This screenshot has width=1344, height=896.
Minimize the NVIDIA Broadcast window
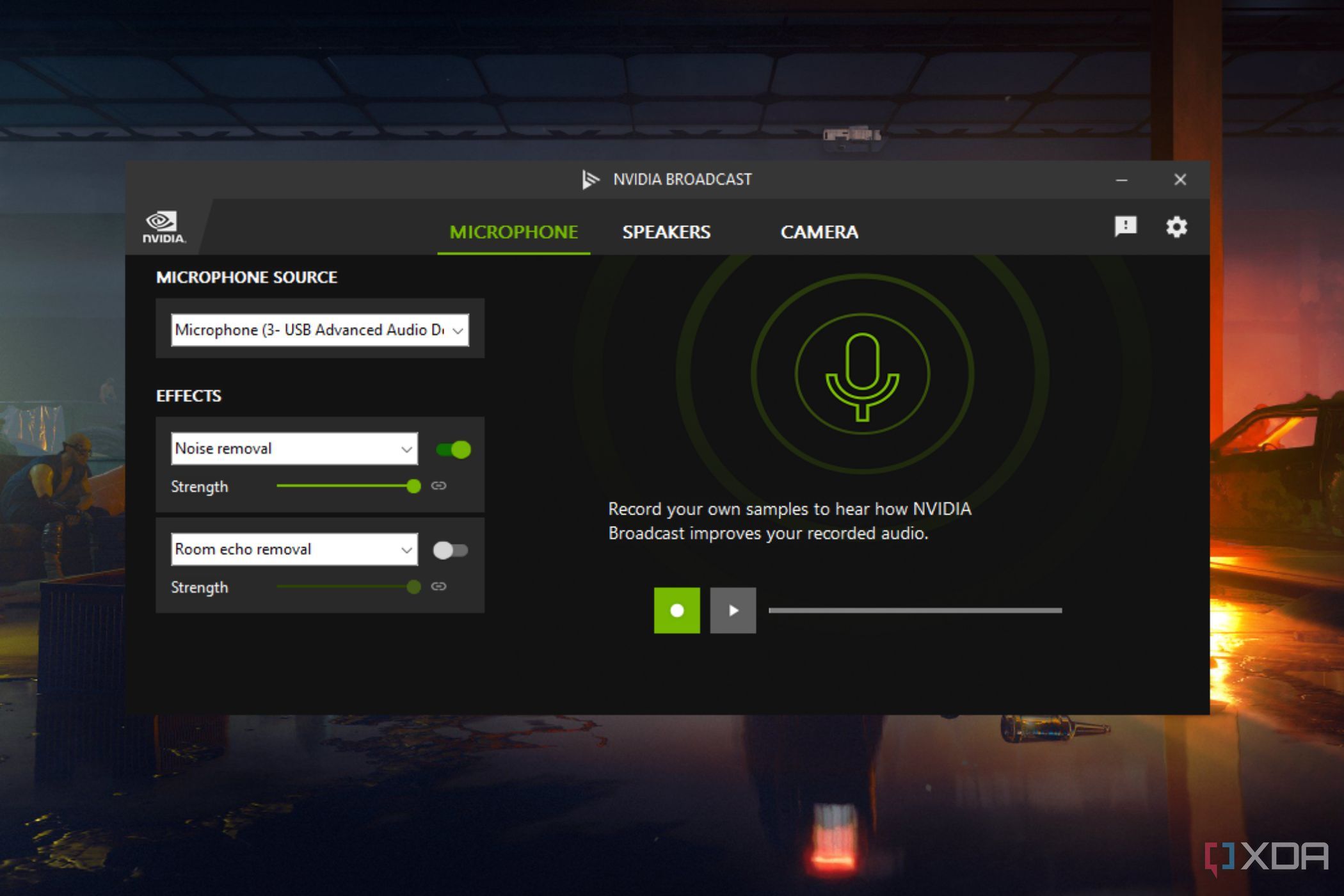pyautogui.click(x=1121, y=180)
